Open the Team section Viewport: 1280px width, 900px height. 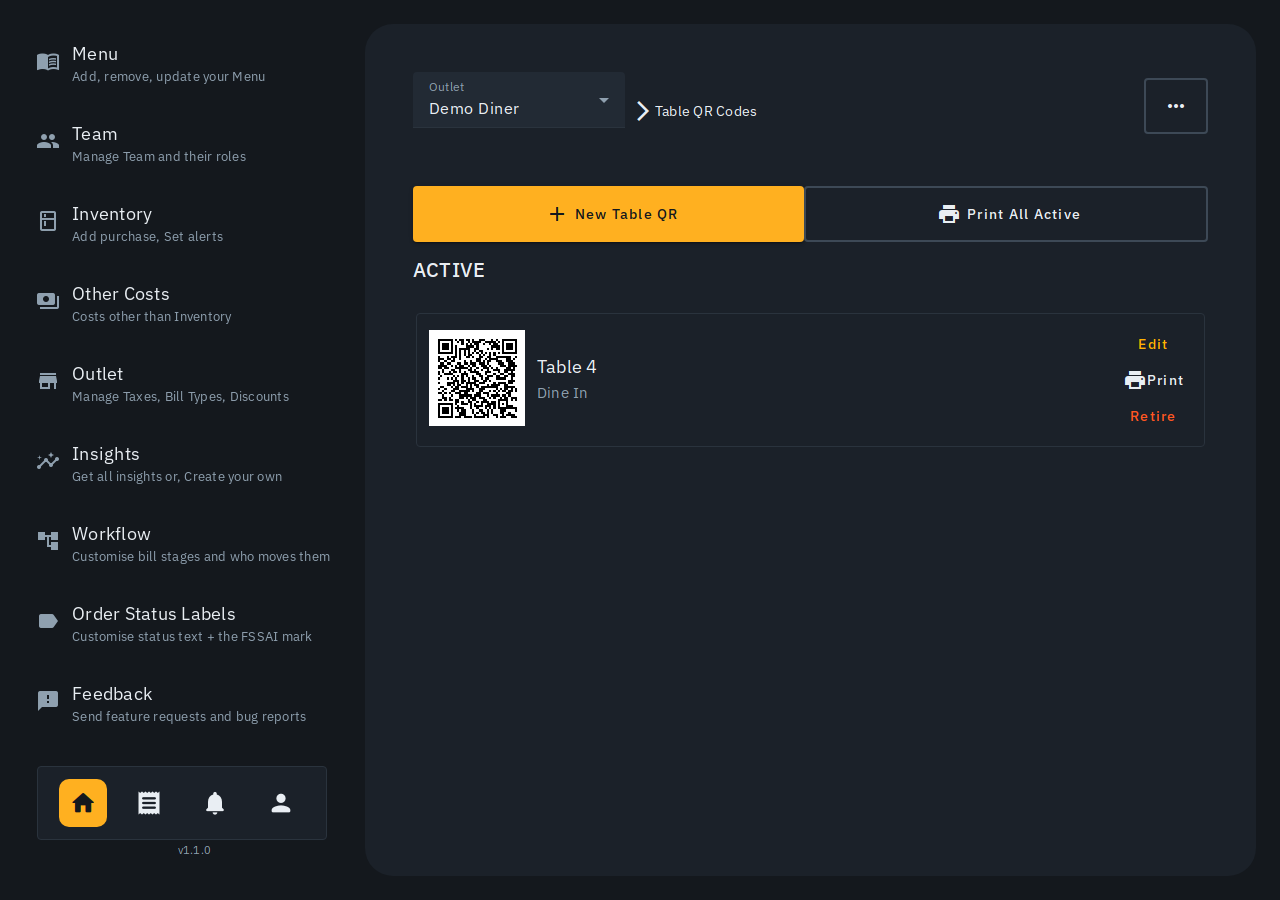point(182,143)
